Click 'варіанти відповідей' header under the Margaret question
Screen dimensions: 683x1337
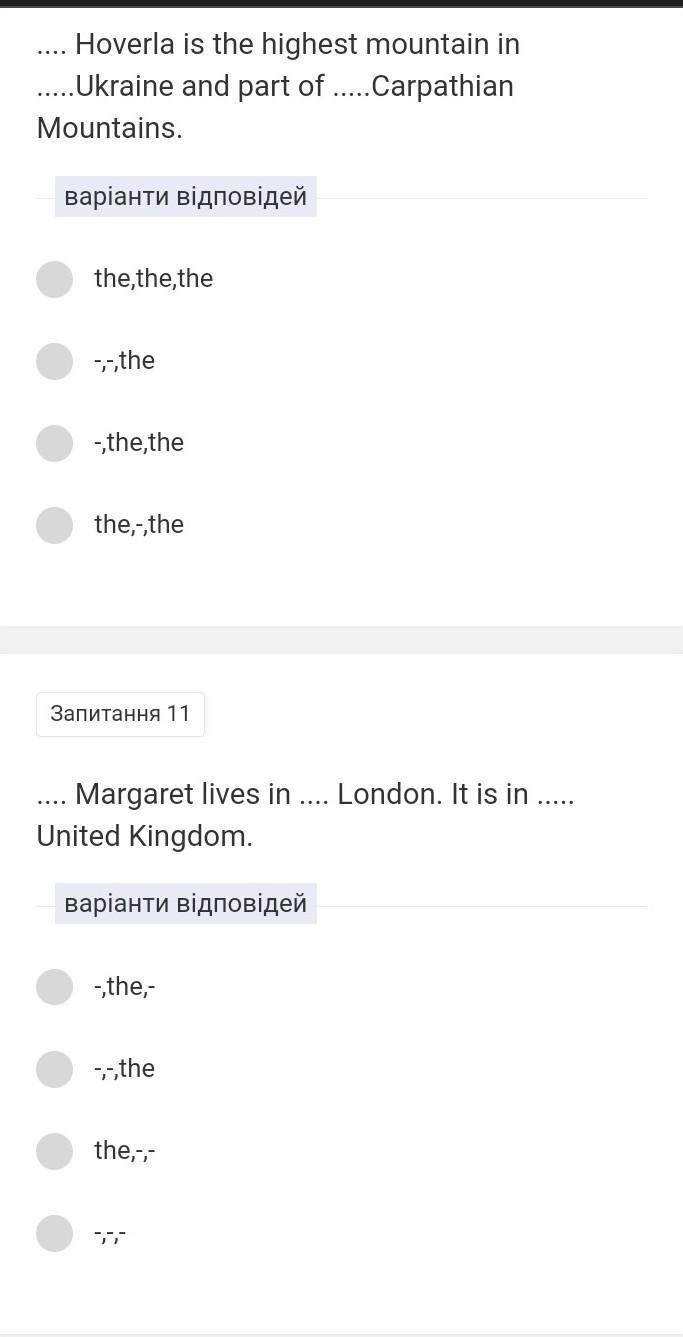[x=185, y=904]
